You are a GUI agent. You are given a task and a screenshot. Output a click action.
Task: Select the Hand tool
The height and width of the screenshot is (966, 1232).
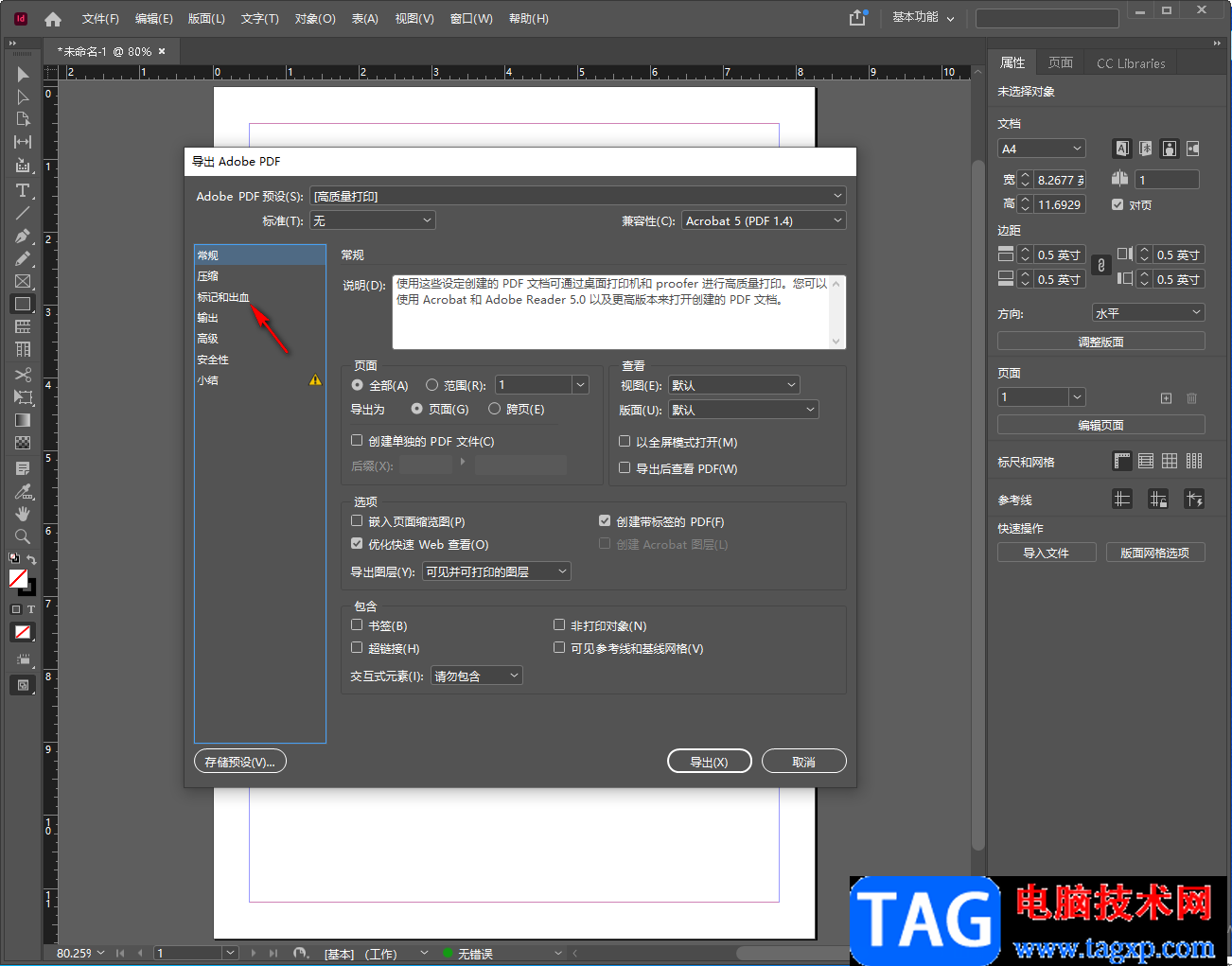(x=23, y=514)
